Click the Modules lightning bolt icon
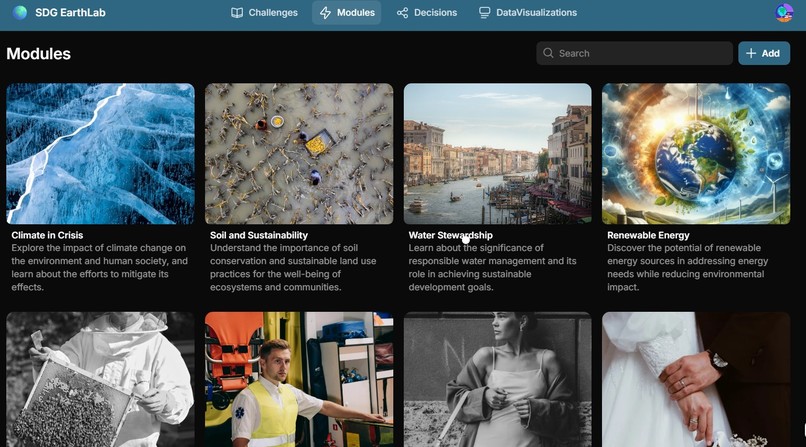 point(325,13)
